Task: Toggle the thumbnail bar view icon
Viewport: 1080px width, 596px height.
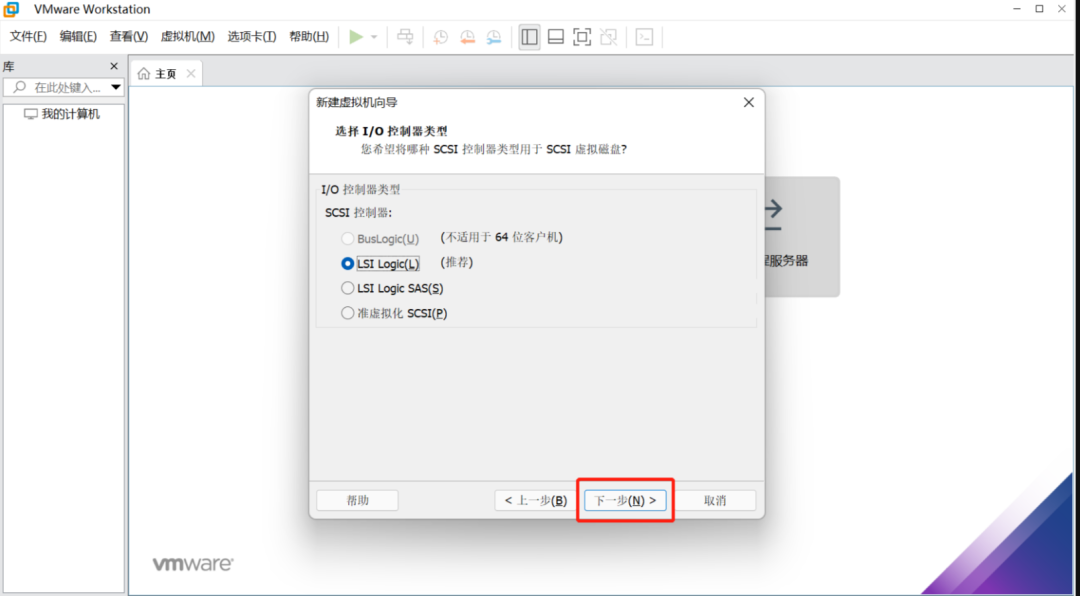Action: click(x=556, y=37)
